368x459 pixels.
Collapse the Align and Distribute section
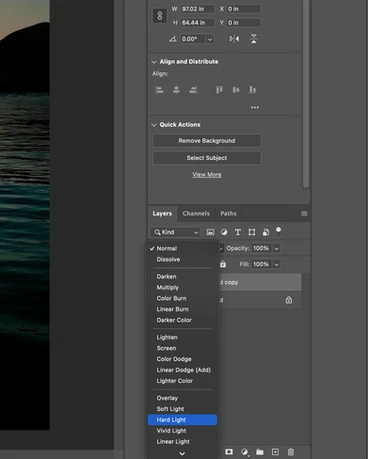point(154,62)
